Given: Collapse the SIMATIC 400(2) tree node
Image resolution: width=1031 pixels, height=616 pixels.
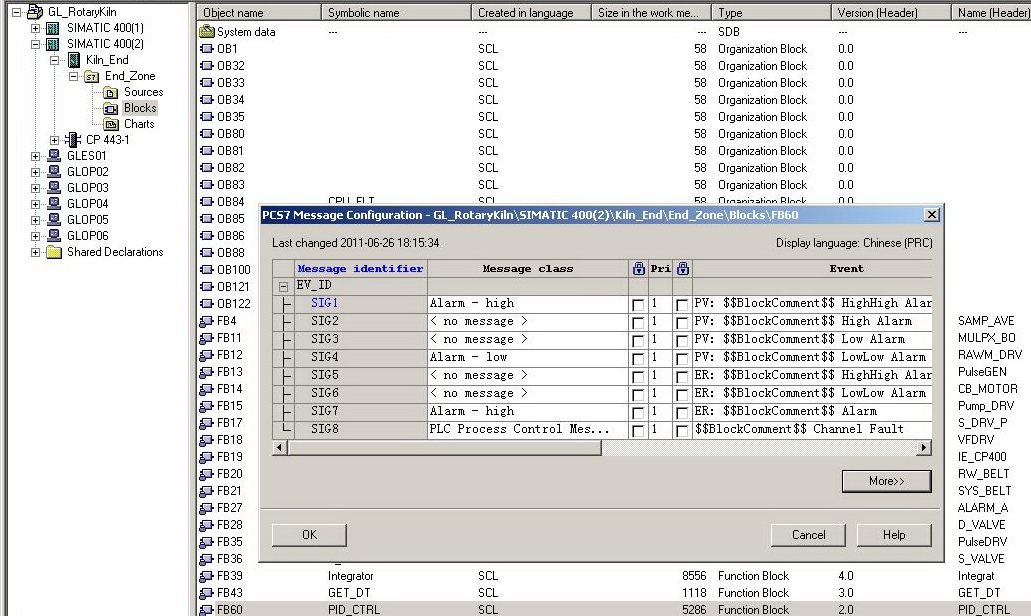Looking at the screenshot, I should 36,44.
